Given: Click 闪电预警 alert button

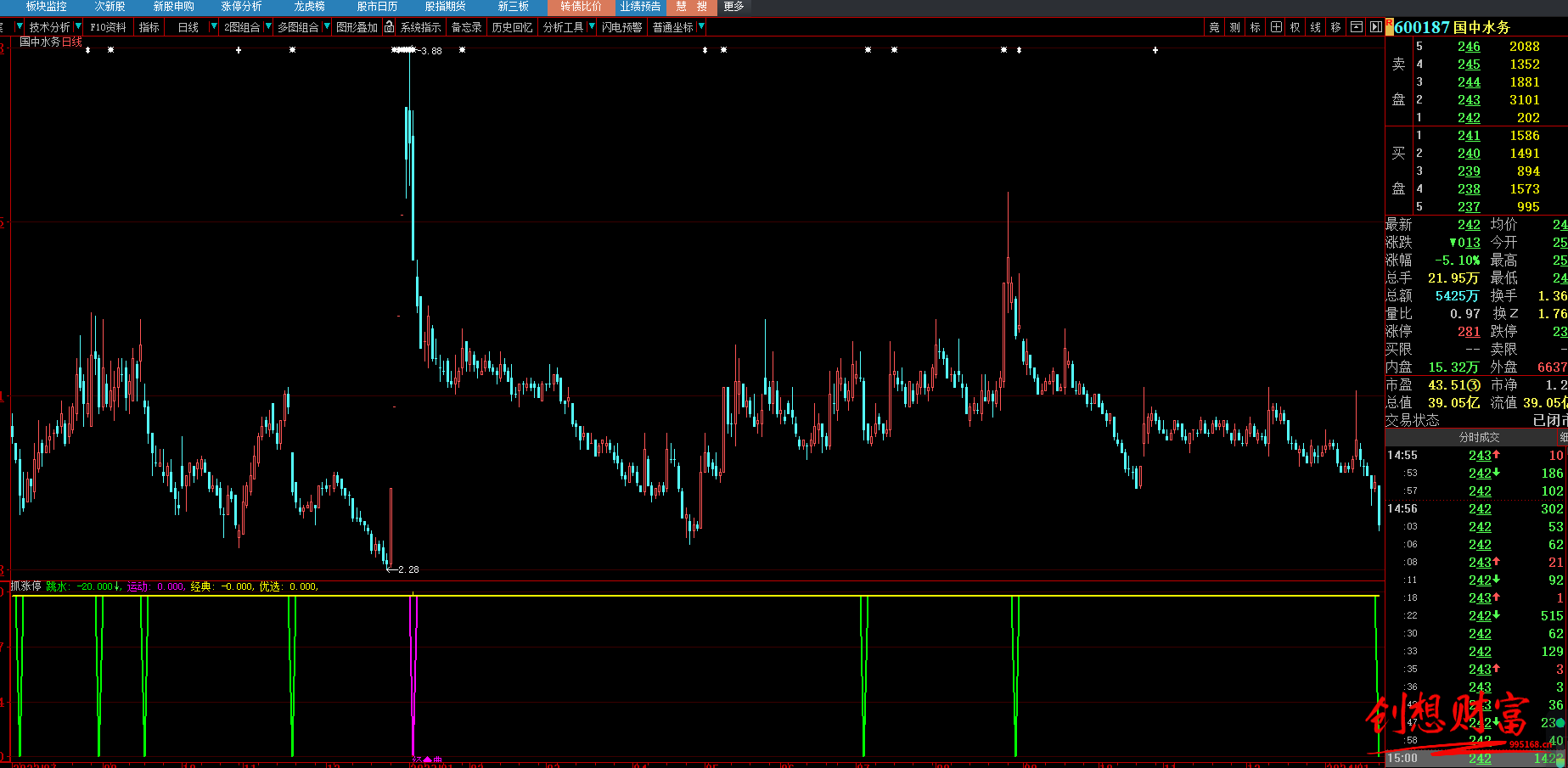Looking at the screenshot, I should [x=621, y=27].
